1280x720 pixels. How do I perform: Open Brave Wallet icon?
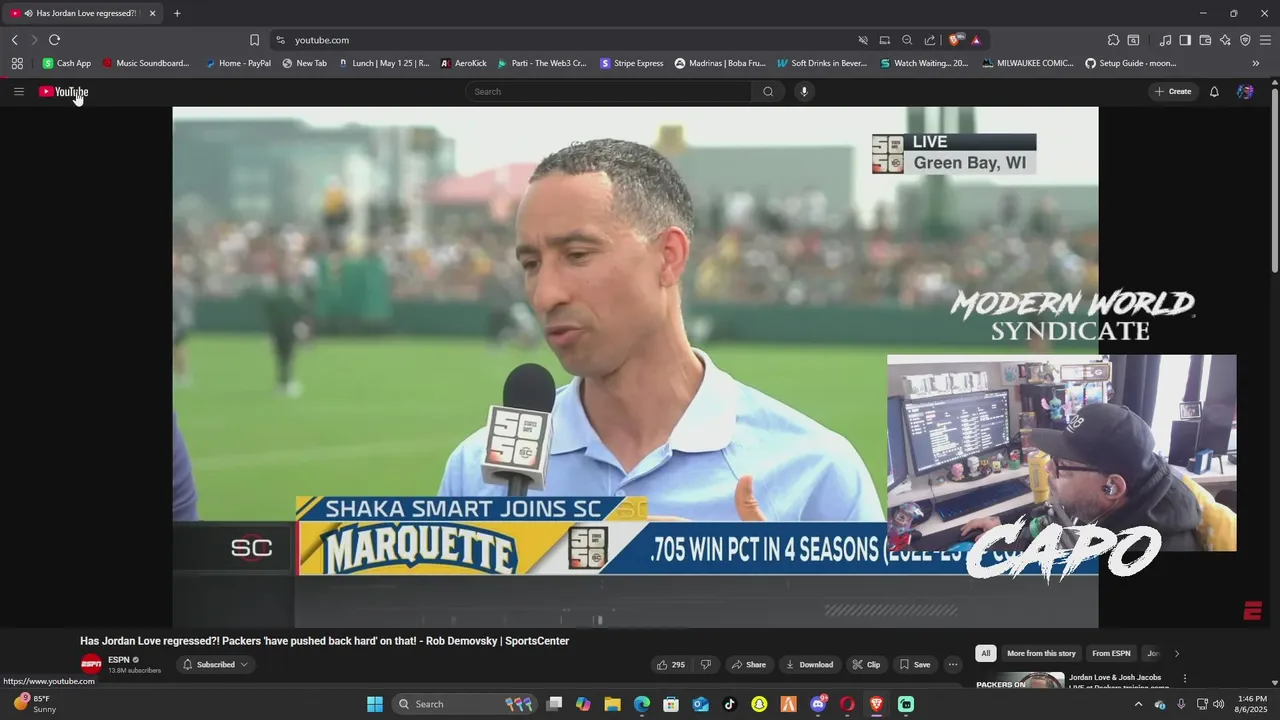1205,40
